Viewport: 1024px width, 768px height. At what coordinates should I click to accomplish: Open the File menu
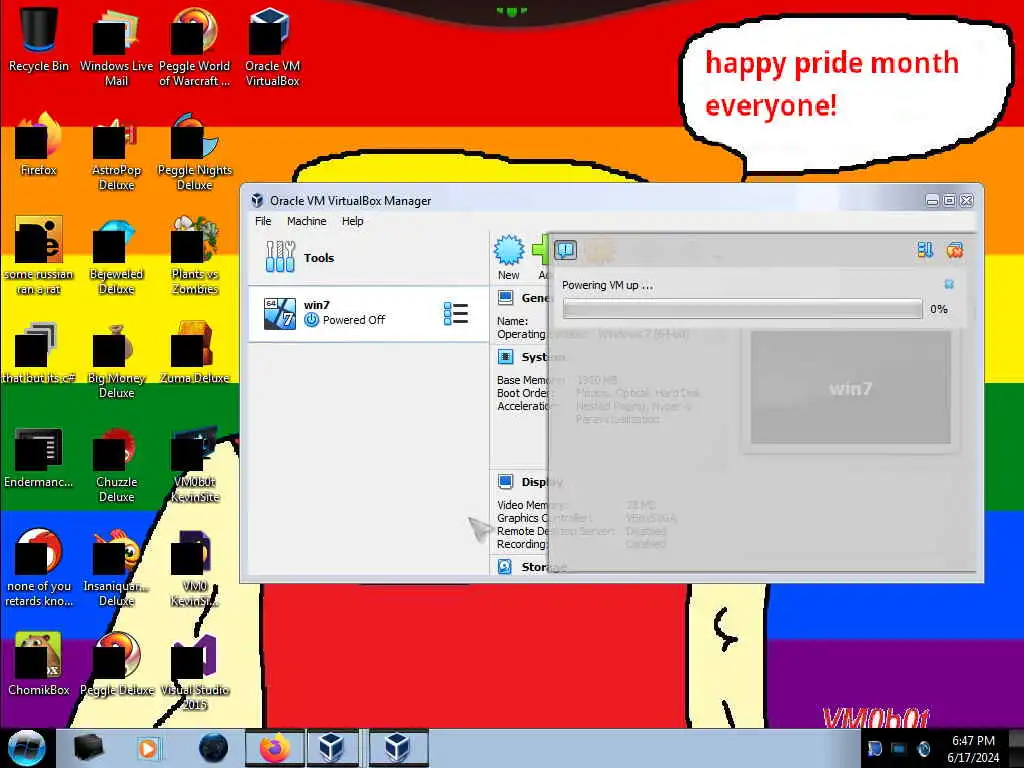(x=263, y=221)
